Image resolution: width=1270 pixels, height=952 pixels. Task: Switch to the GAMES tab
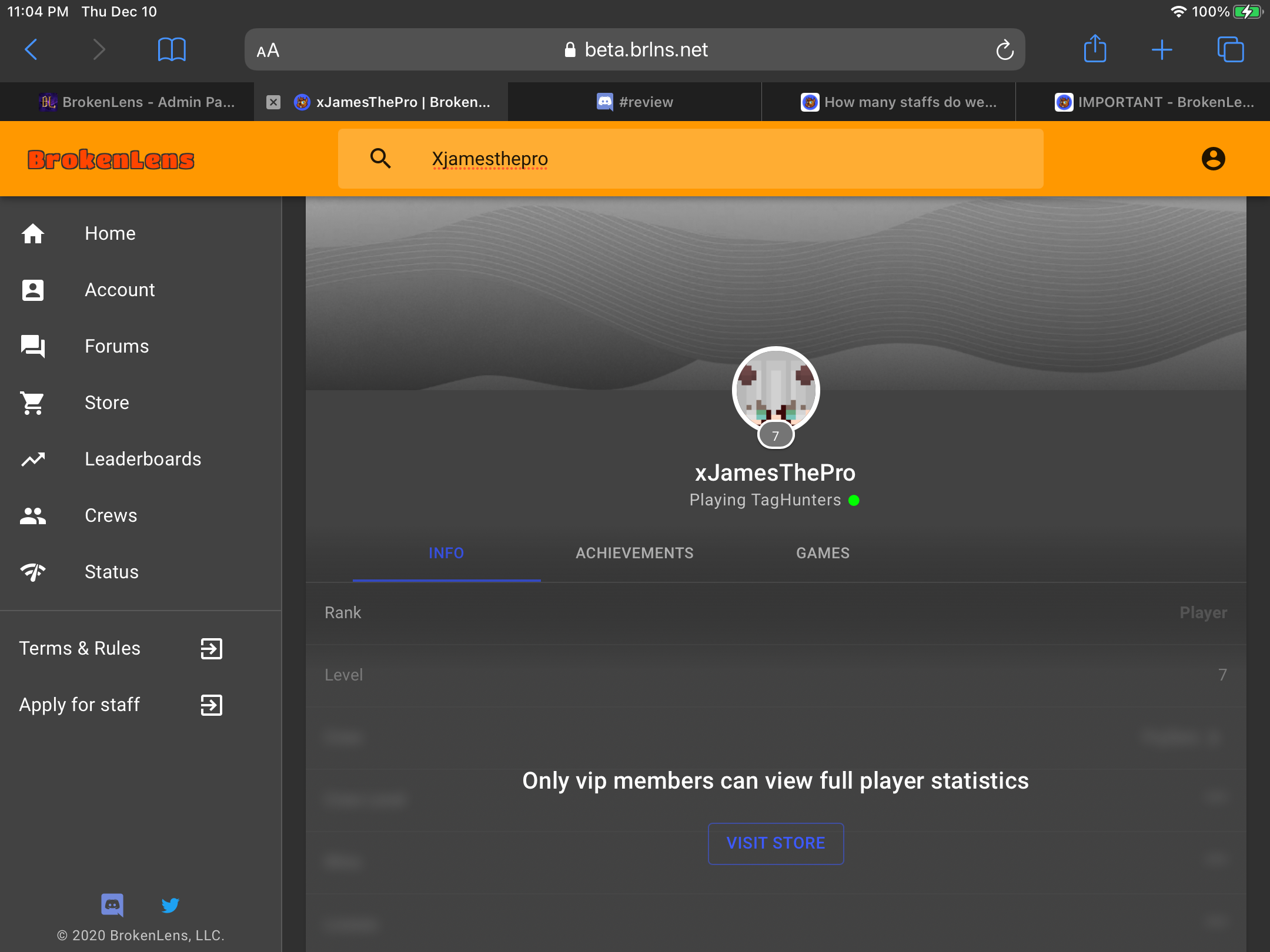(823, 553)
